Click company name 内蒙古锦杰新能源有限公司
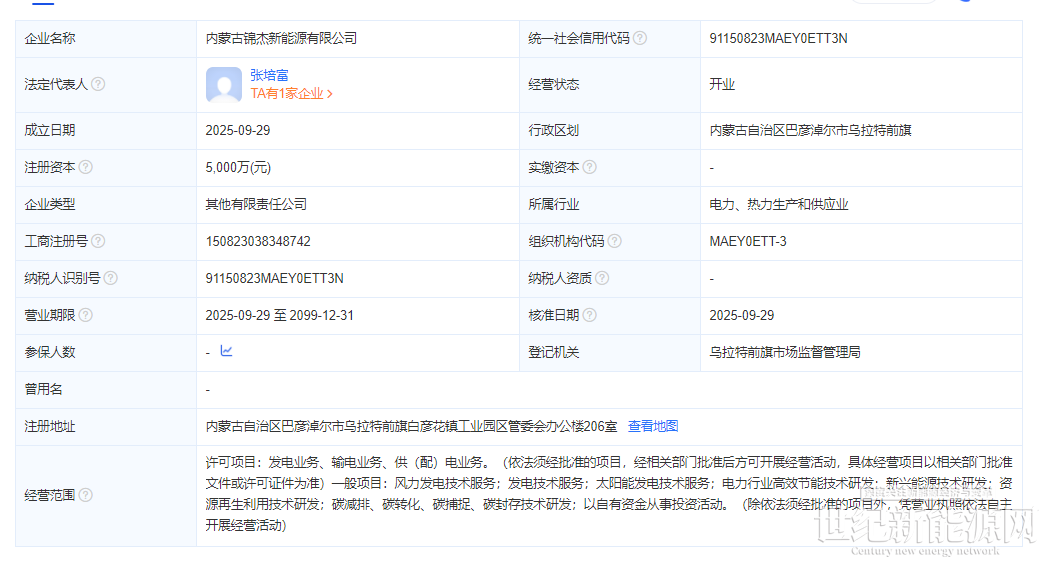This screenshot has width=1045, height=561. (281, 38)
